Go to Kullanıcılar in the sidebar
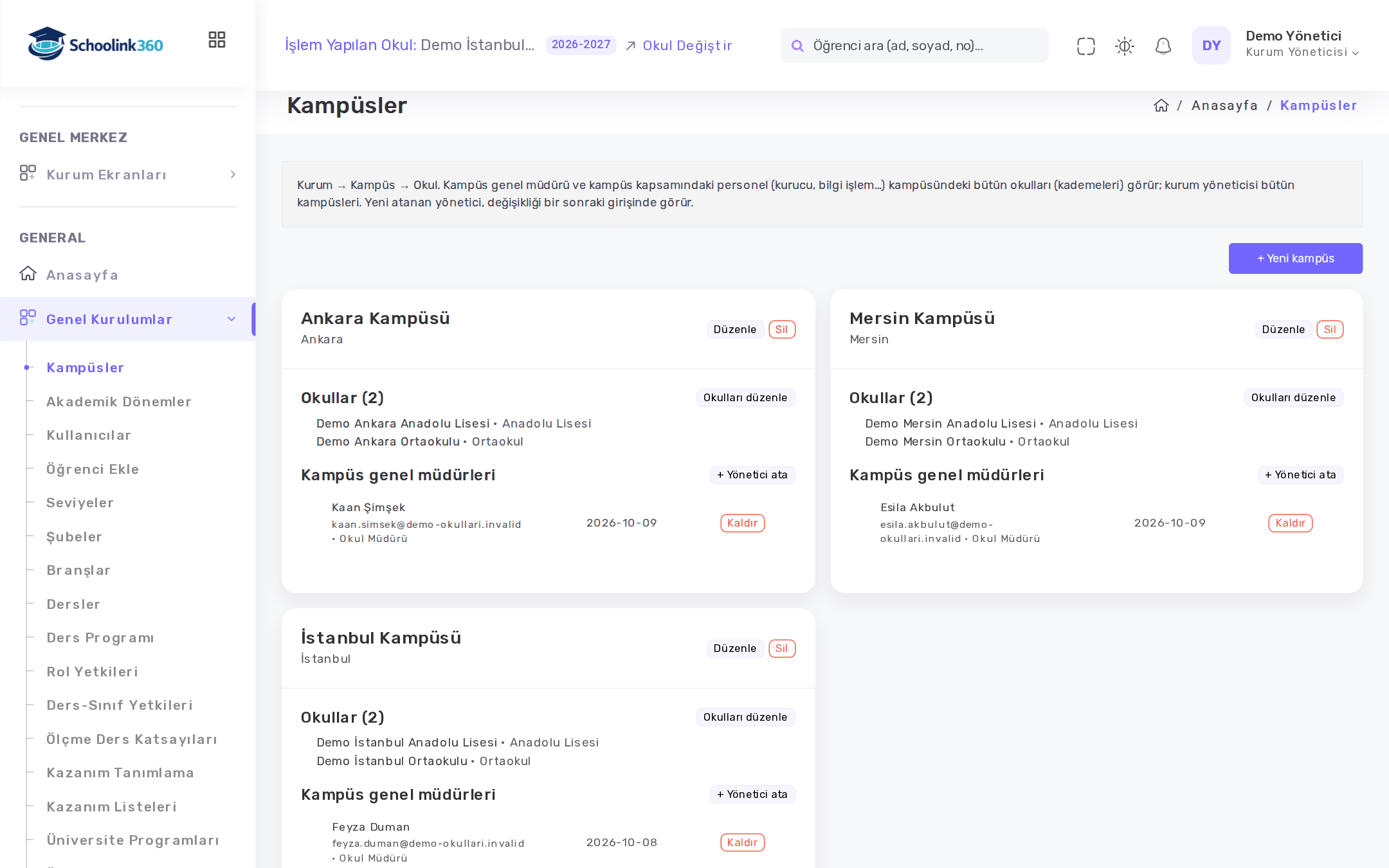 pos(89,435)
